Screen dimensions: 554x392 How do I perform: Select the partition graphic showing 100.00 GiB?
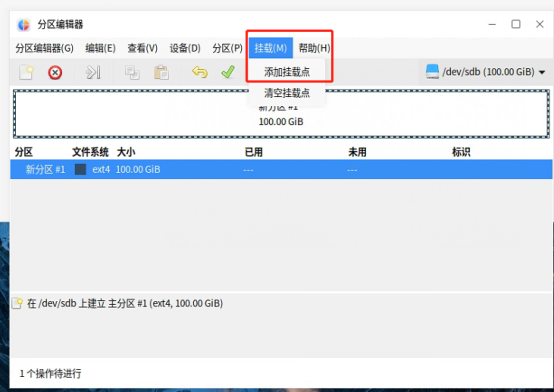coord(281,114)
